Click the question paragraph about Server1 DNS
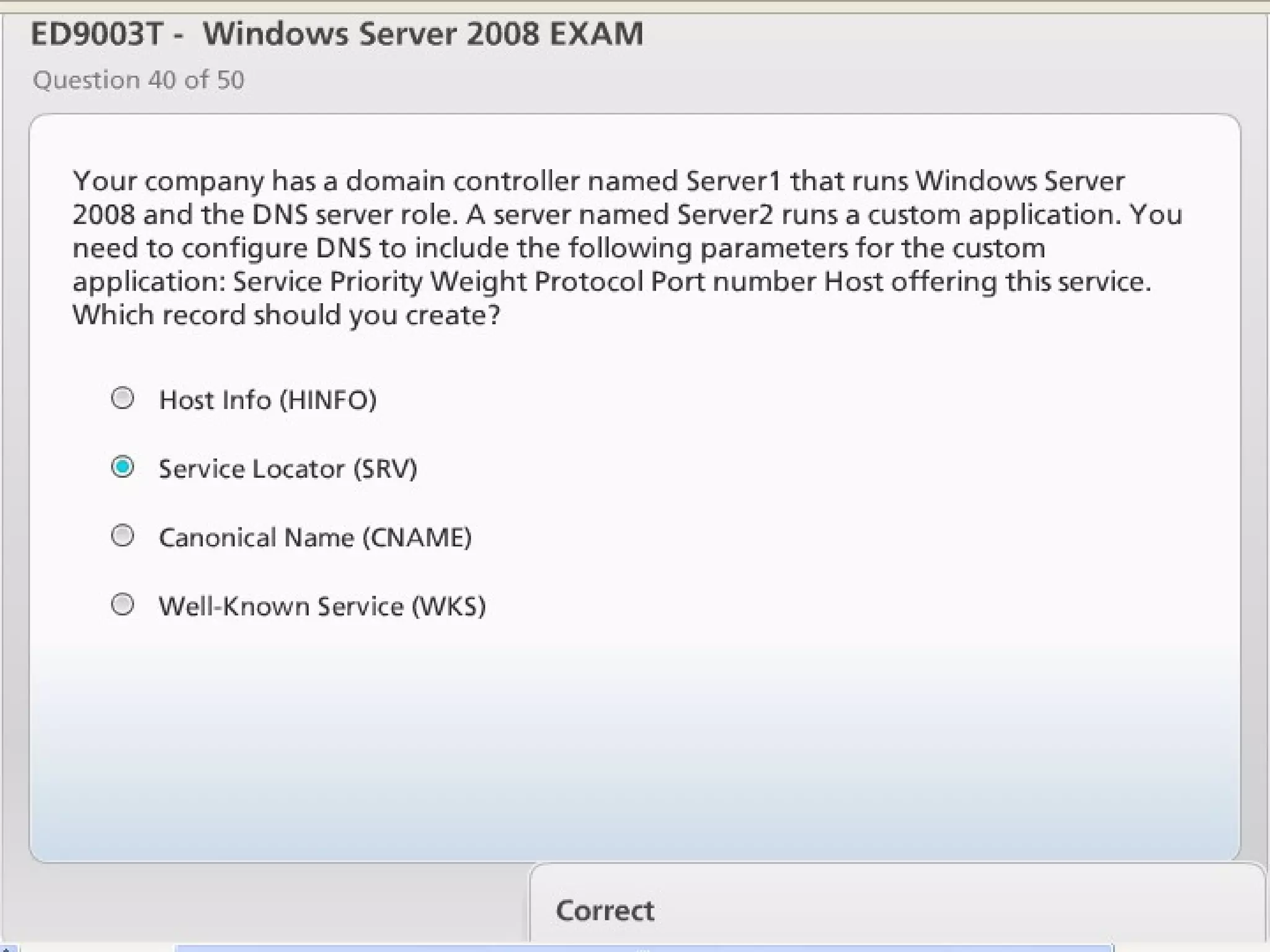This screenshot has width=1270, height=952. (x=628, y=248)
